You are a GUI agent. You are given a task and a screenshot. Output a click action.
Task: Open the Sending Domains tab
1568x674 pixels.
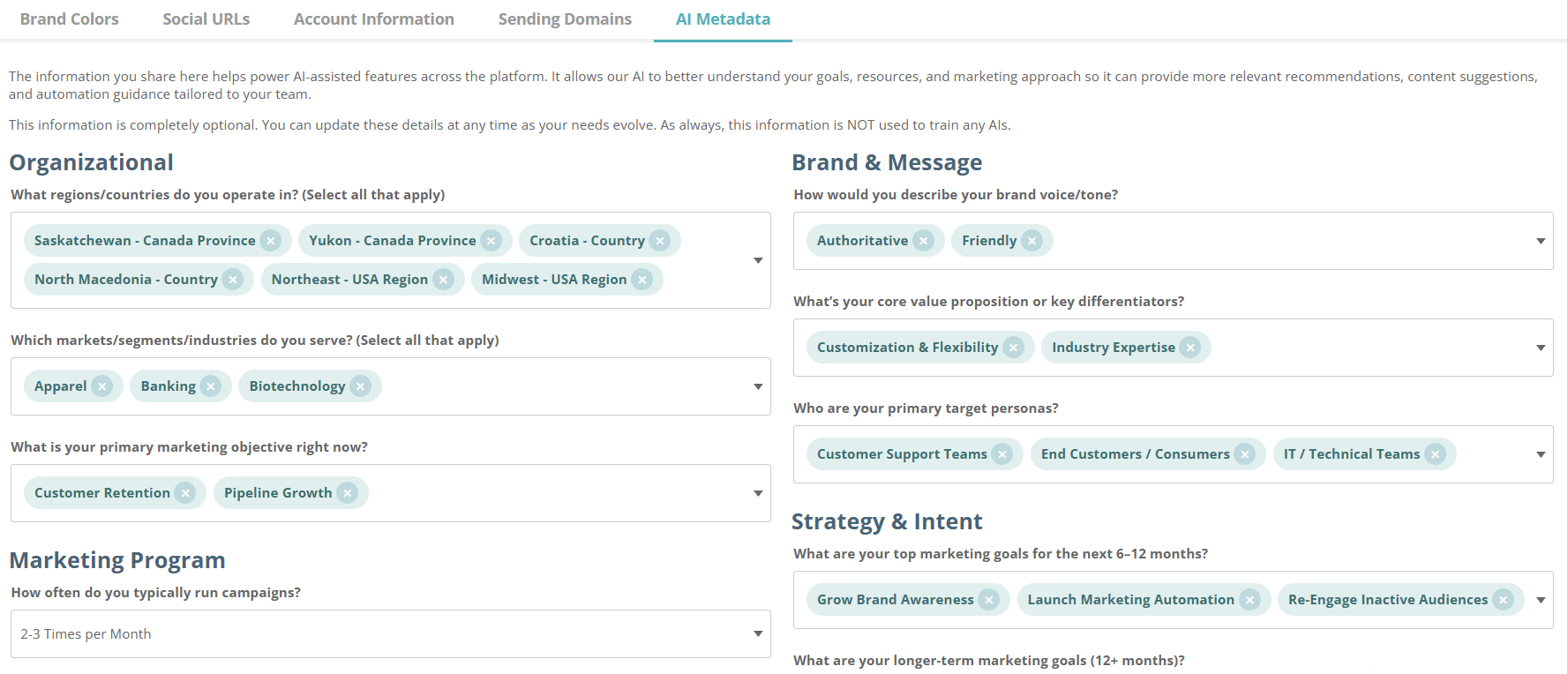pos(565,19)
